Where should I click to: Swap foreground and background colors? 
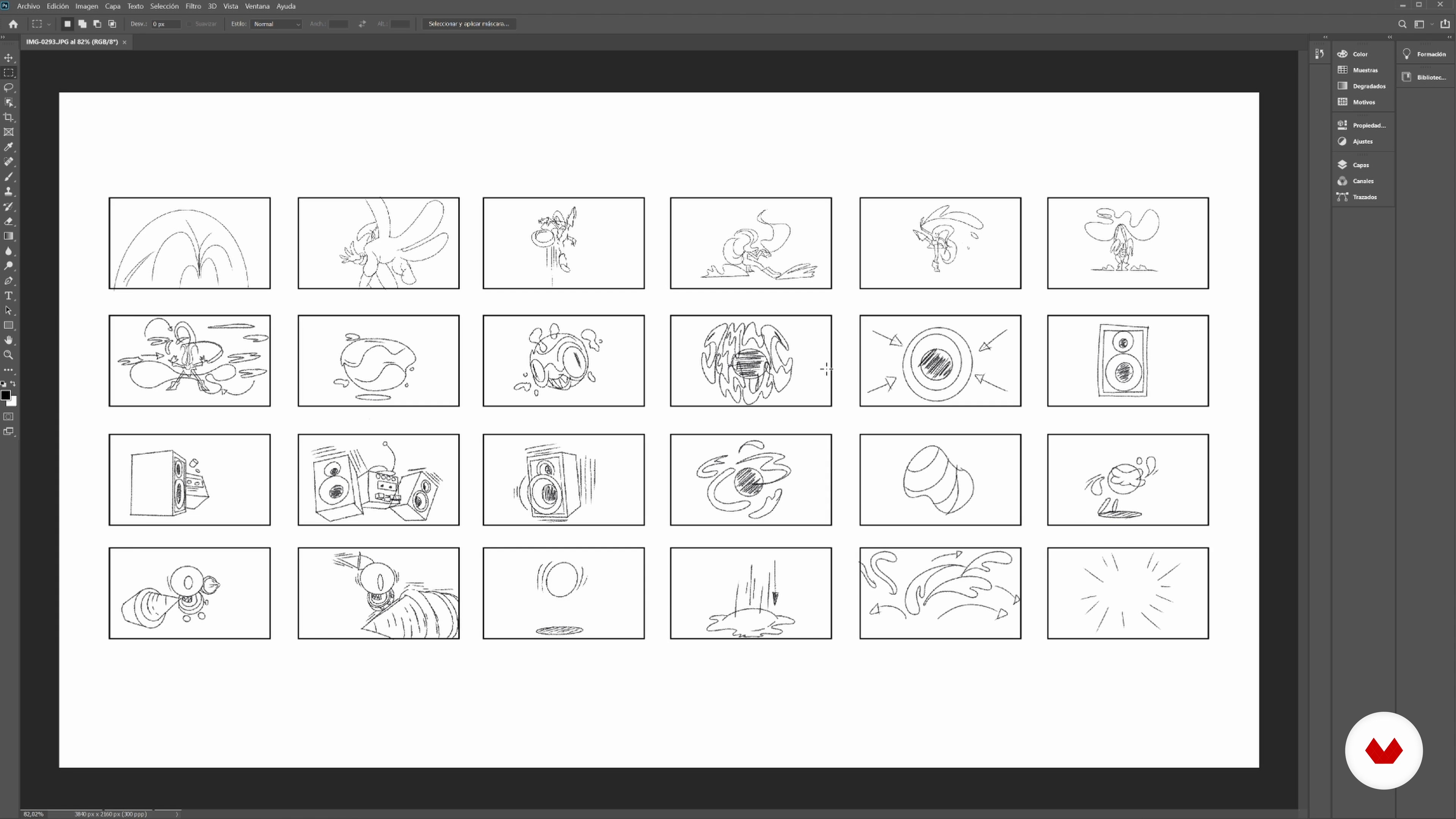pos(13,384)
